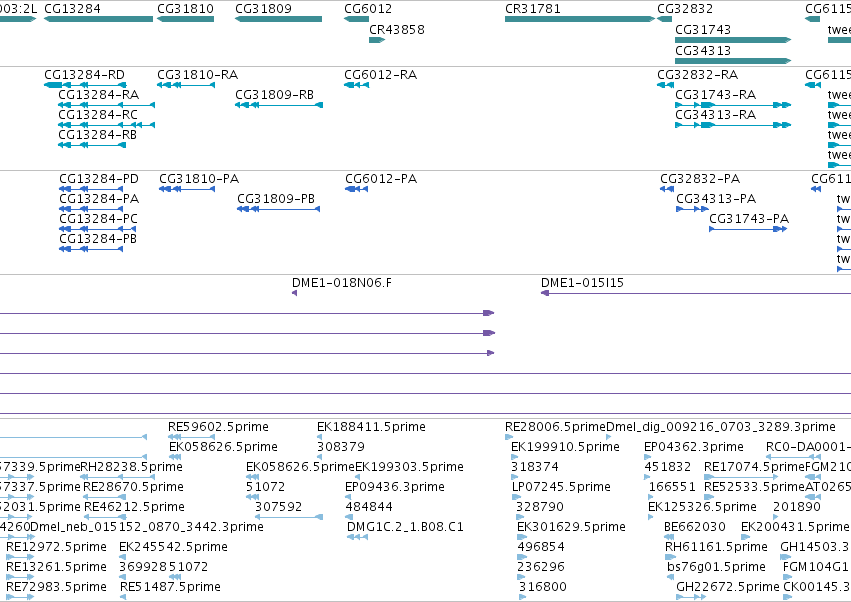Select EST bs76g01.5prime
851x602 pixels.
(671, 577)
